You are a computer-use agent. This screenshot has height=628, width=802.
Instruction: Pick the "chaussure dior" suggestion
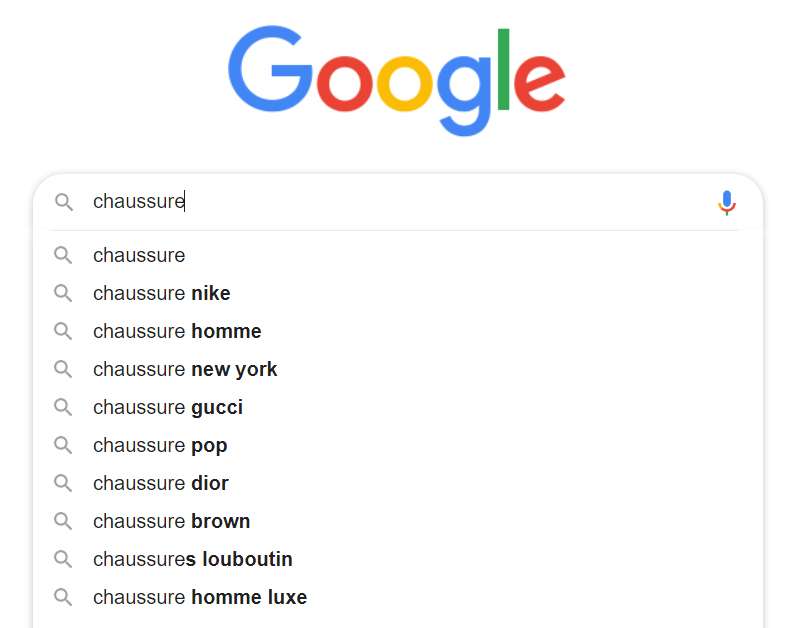click(161, 483)
